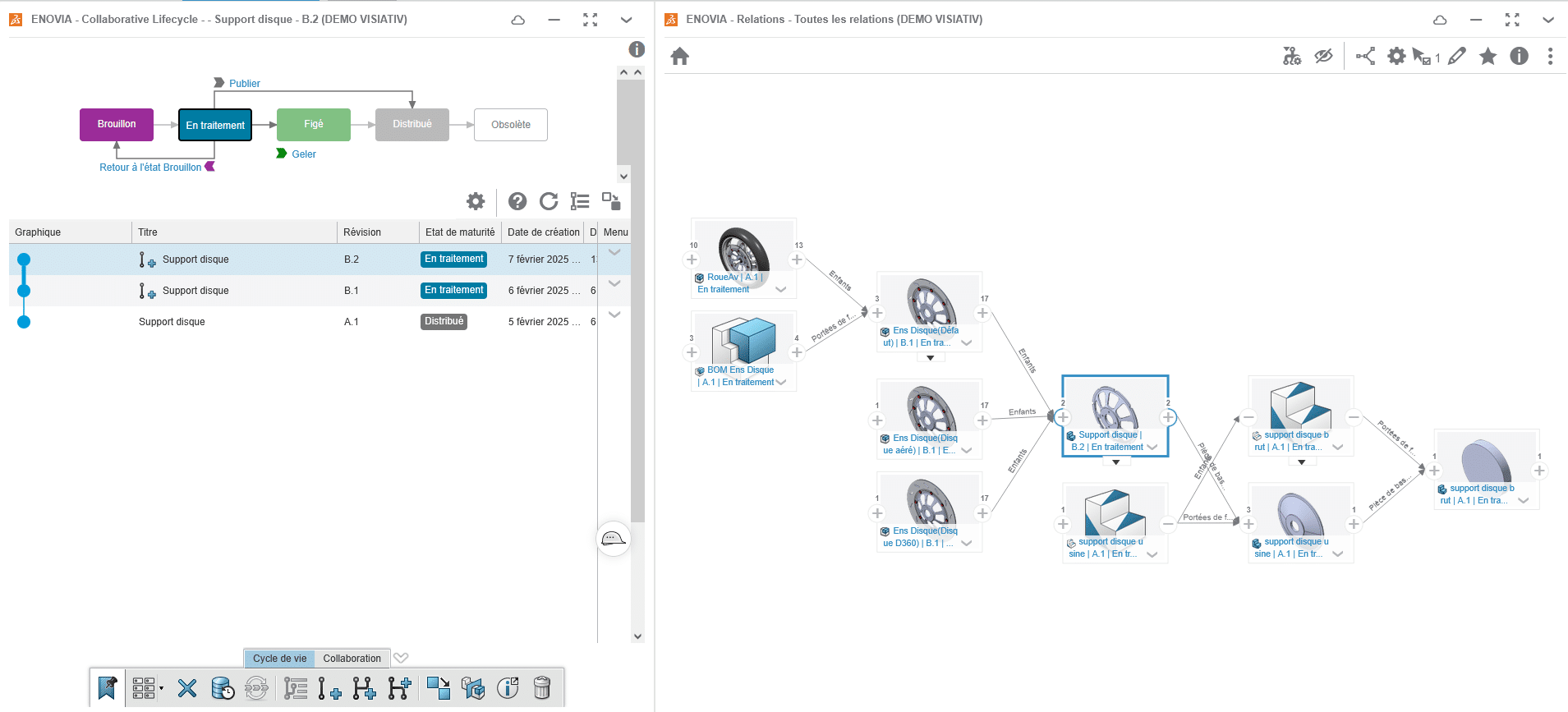The height and width of the screenshot is (712, 1568).
Task: Open the list view options dropdown arrow in bottom toolbar
Action: tap(161, 688)
